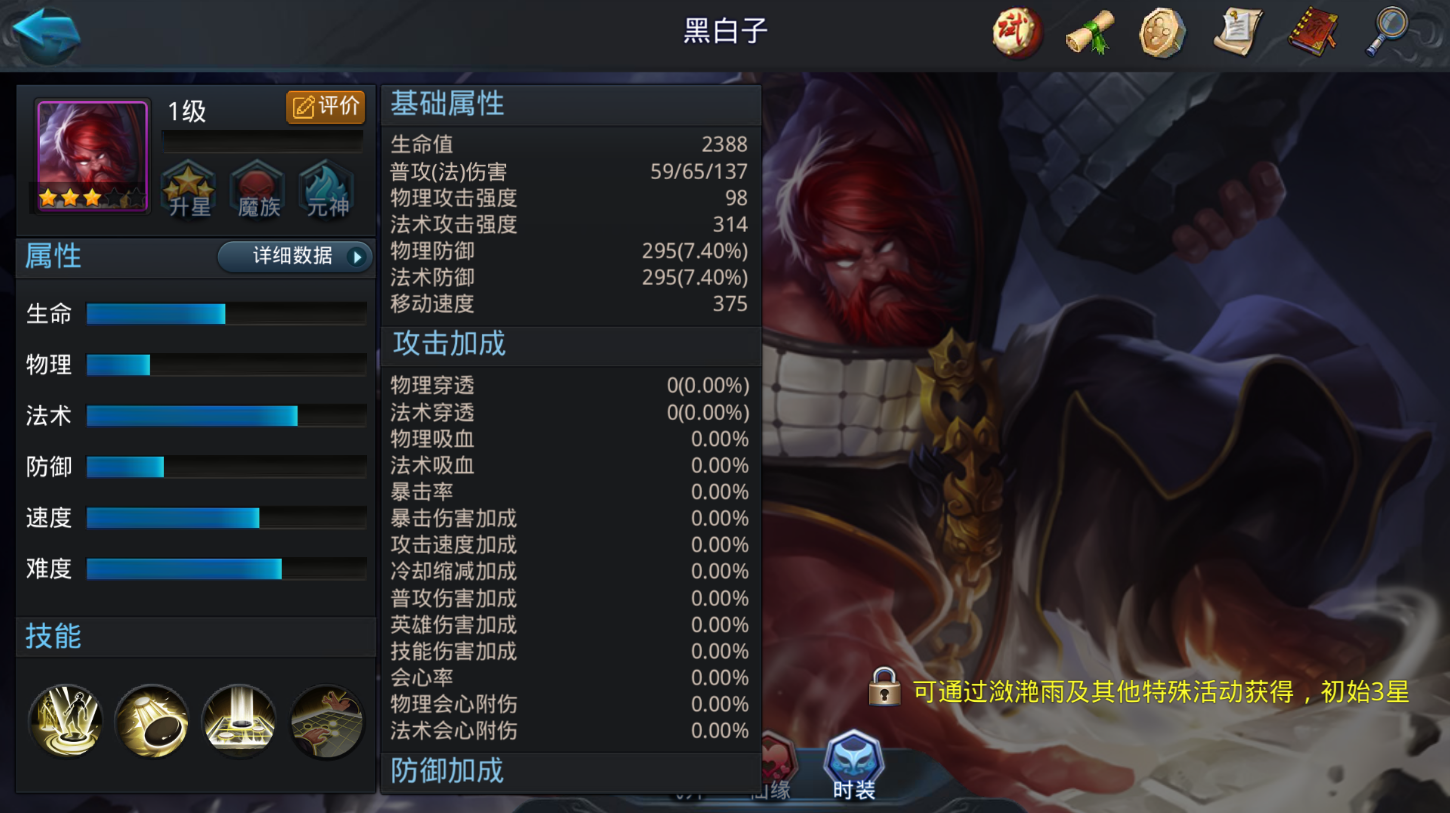Open the red book icon
Image resolution: width=1450 pixels, height=813 pixels.
(x=1312, y=32)
